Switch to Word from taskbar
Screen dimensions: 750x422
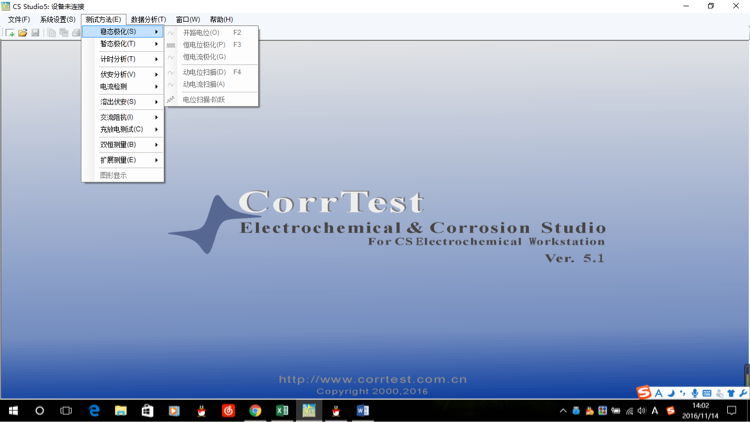click(x=363, y=411)
